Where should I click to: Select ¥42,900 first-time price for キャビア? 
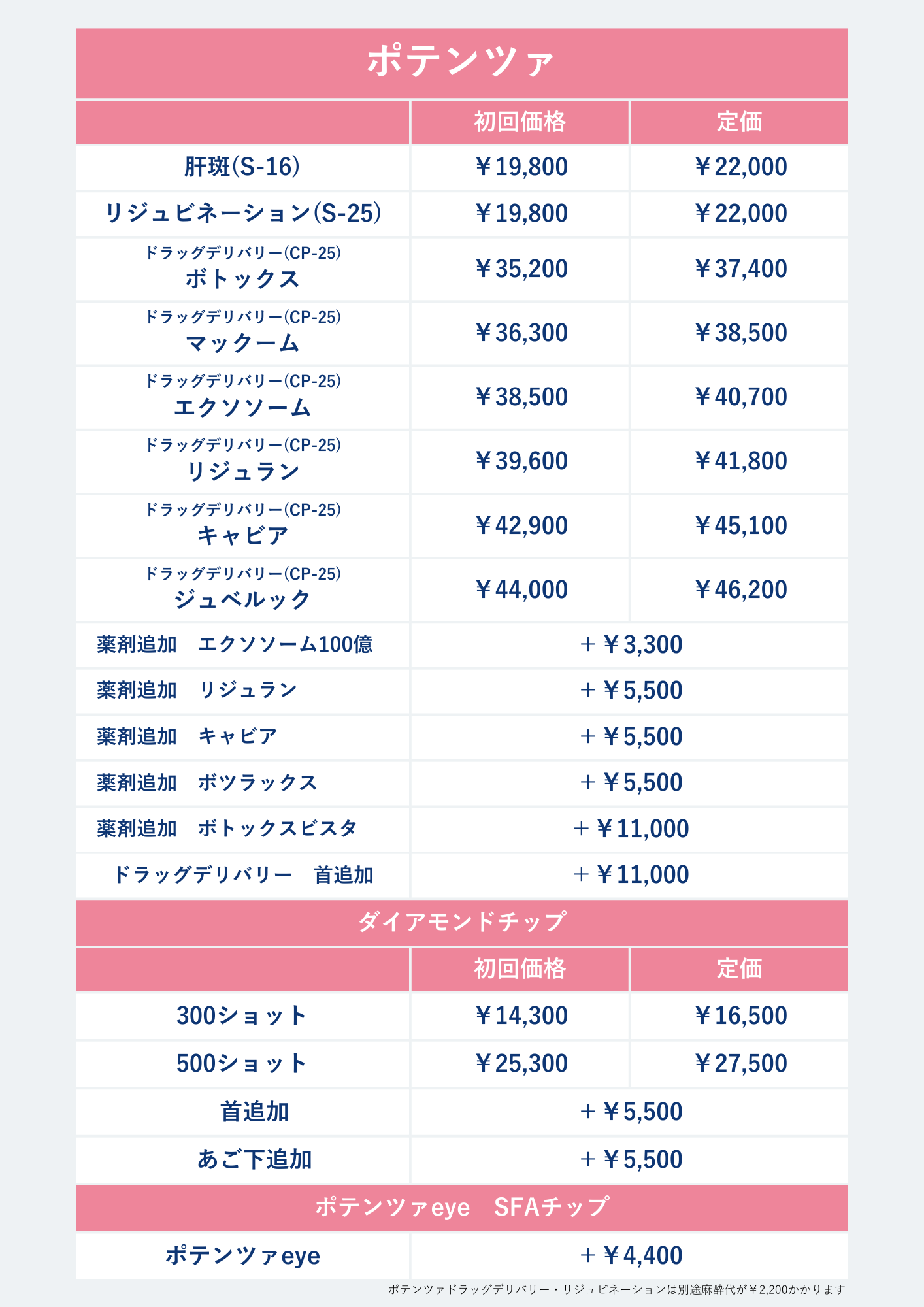pos(521,525)
